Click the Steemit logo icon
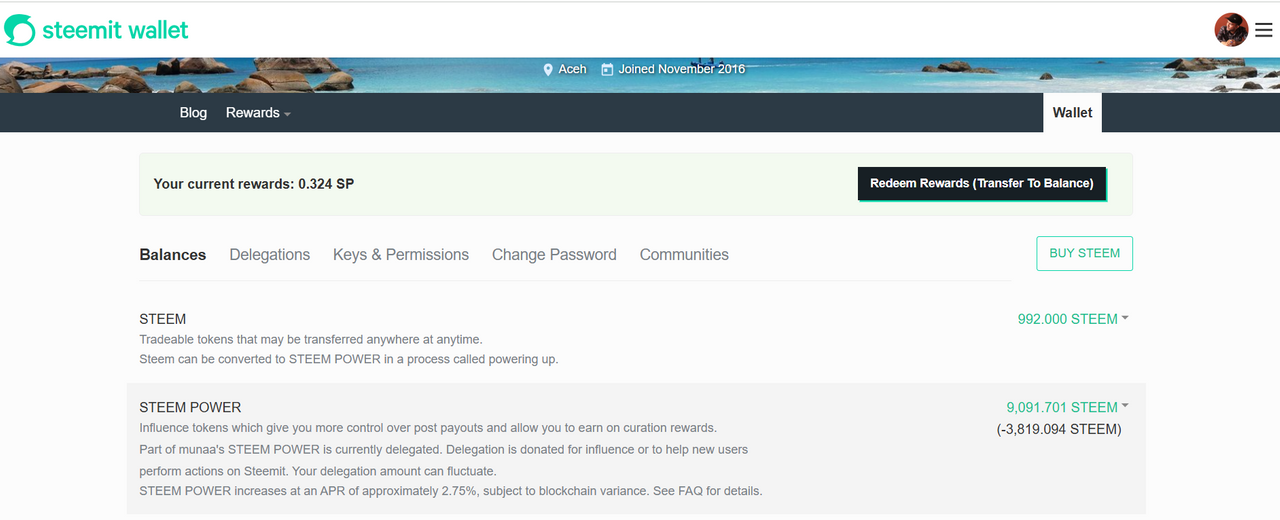 (x=19, y=30)
